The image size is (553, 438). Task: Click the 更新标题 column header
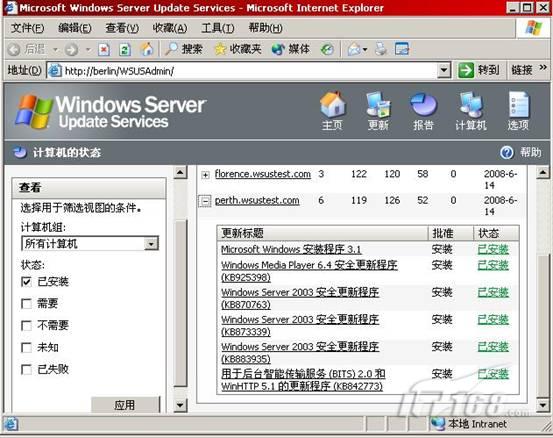coord(322,233)
